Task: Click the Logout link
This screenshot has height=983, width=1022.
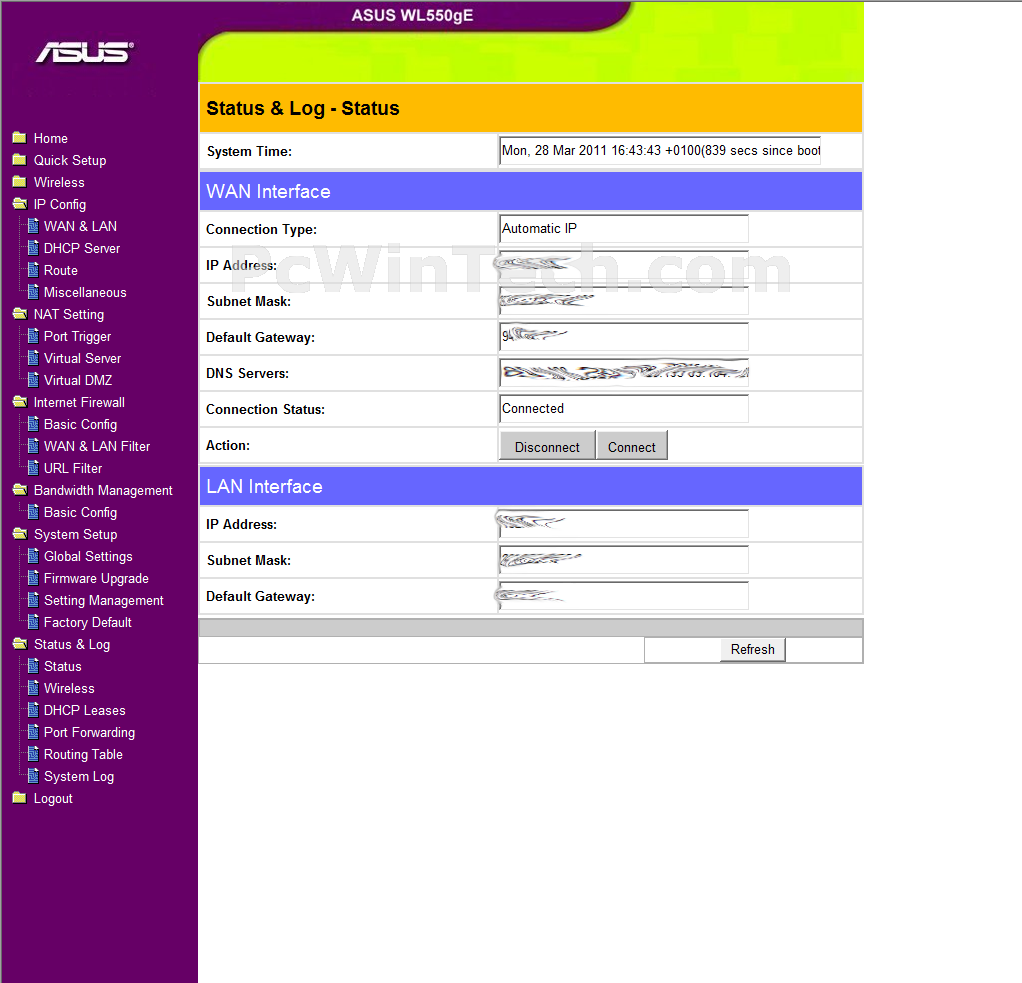Action: click(x=53, y=799)
